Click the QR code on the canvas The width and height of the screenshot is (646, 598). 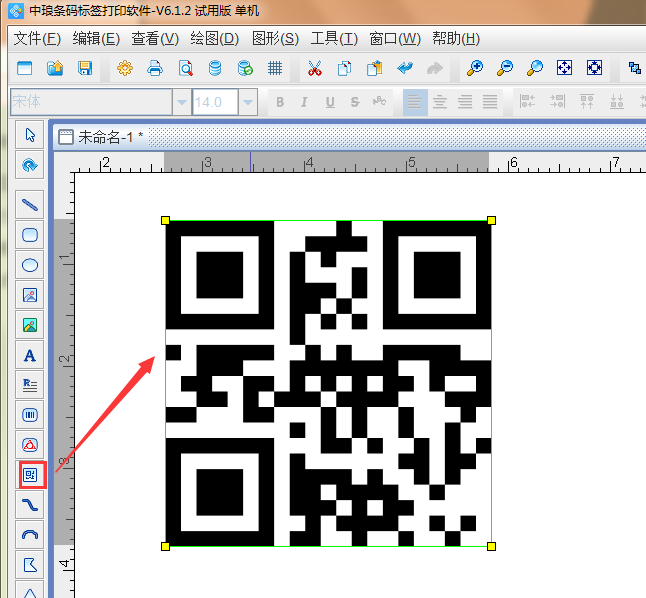tap(328, 383)
